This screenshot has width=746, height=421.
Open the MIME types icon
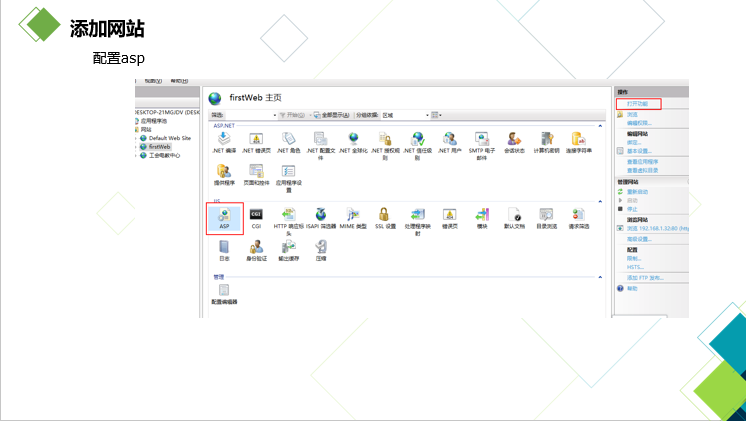coord(353,218)
